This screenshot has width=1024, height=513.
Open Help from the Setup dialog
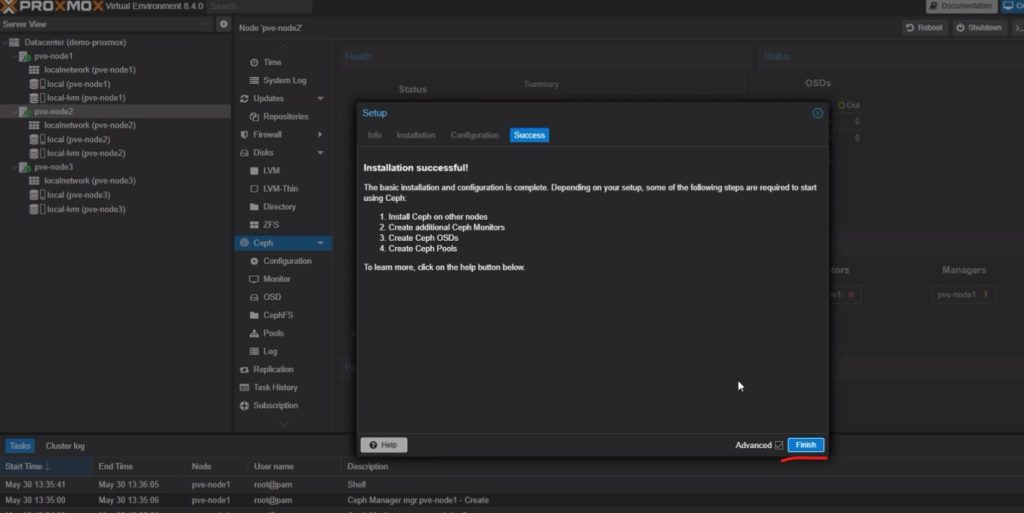coord(383,445)
